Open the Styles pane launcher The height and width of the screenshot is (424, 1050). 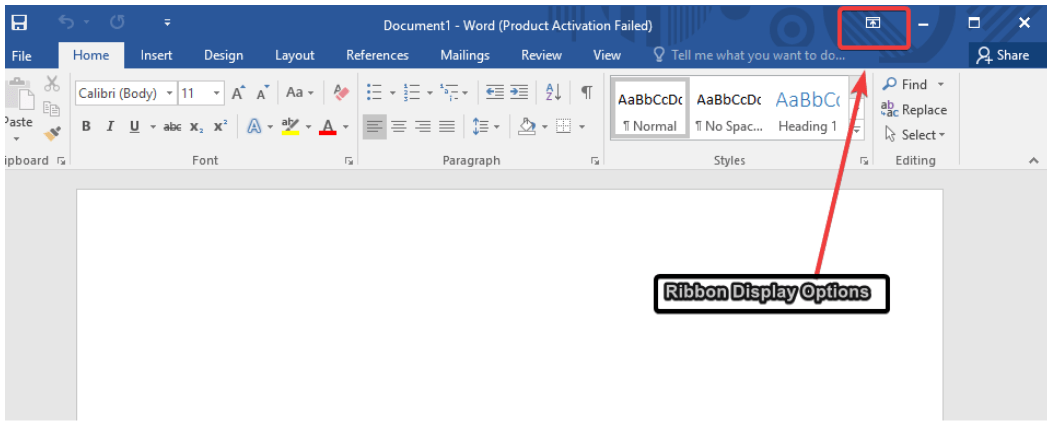click(x=864, y=161)
